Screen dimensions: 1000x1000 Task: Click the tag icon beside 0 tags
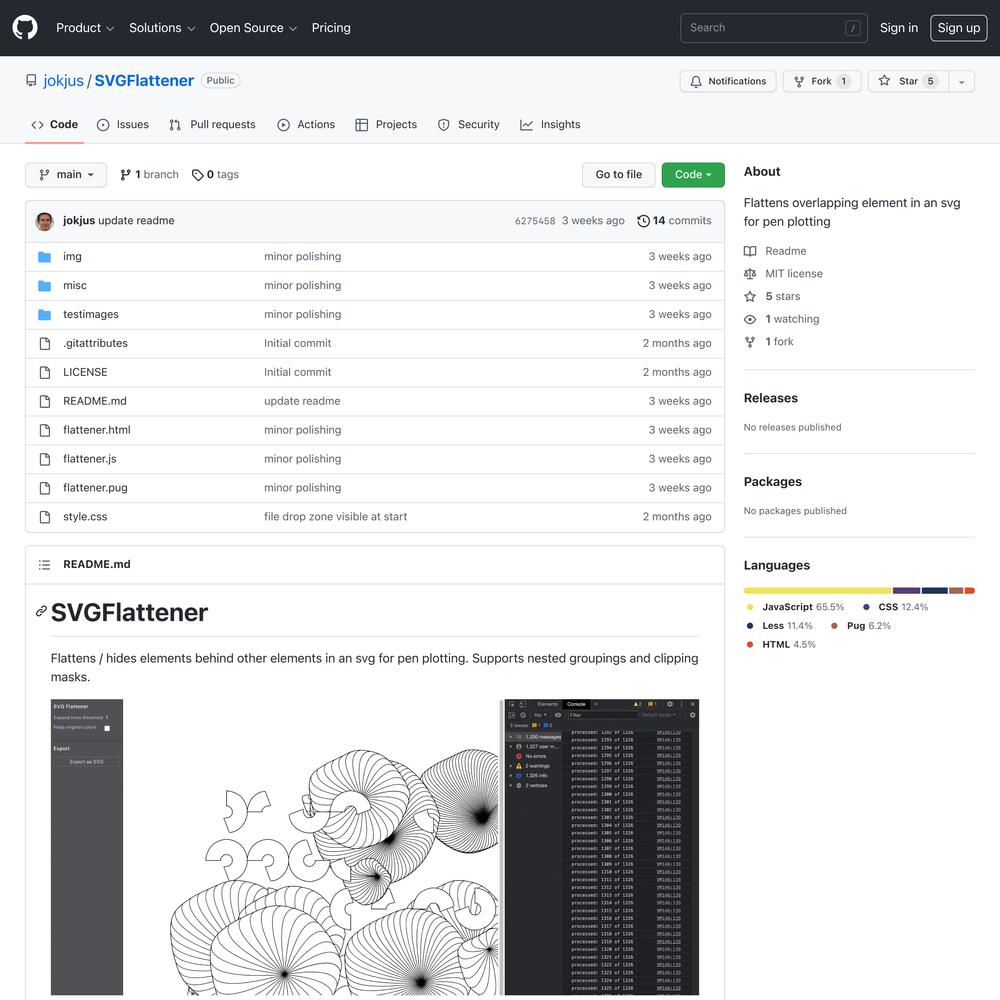[x=198, y=175]
